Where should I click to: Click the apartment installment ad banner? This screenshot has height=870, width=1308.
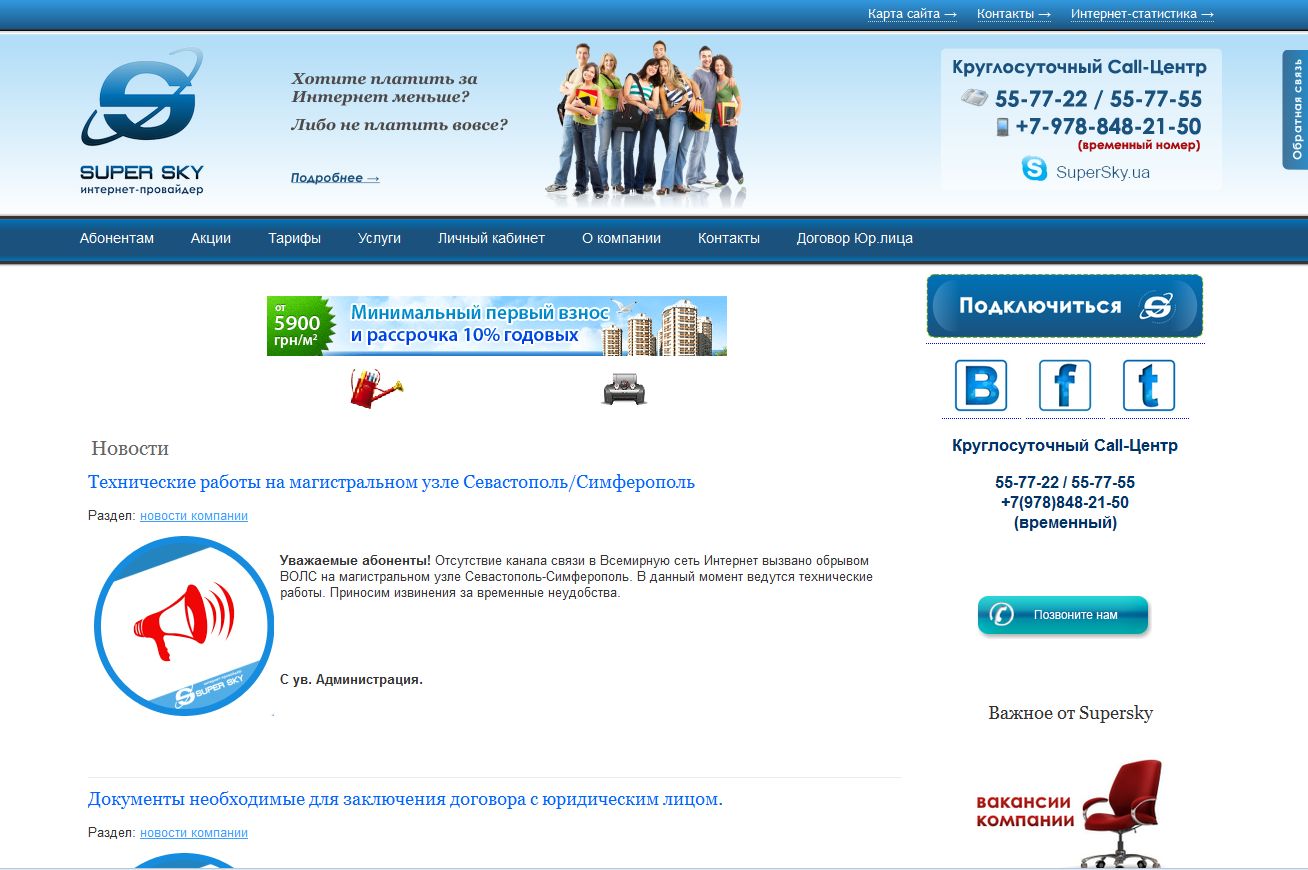[497, 326]
